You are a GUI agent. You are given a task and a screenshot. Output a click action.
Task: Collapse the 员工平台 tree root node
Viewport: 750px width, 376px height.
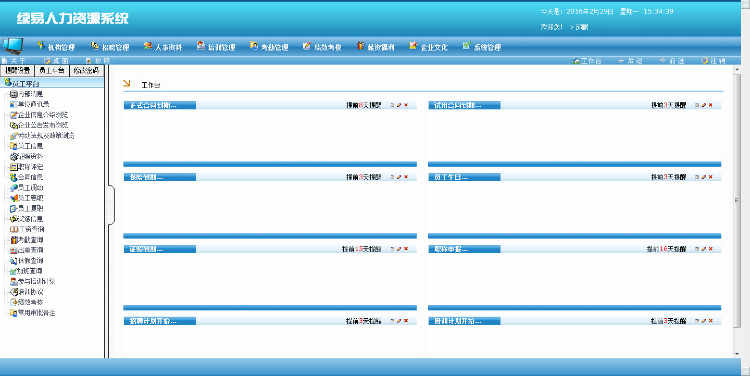(23, 83)
